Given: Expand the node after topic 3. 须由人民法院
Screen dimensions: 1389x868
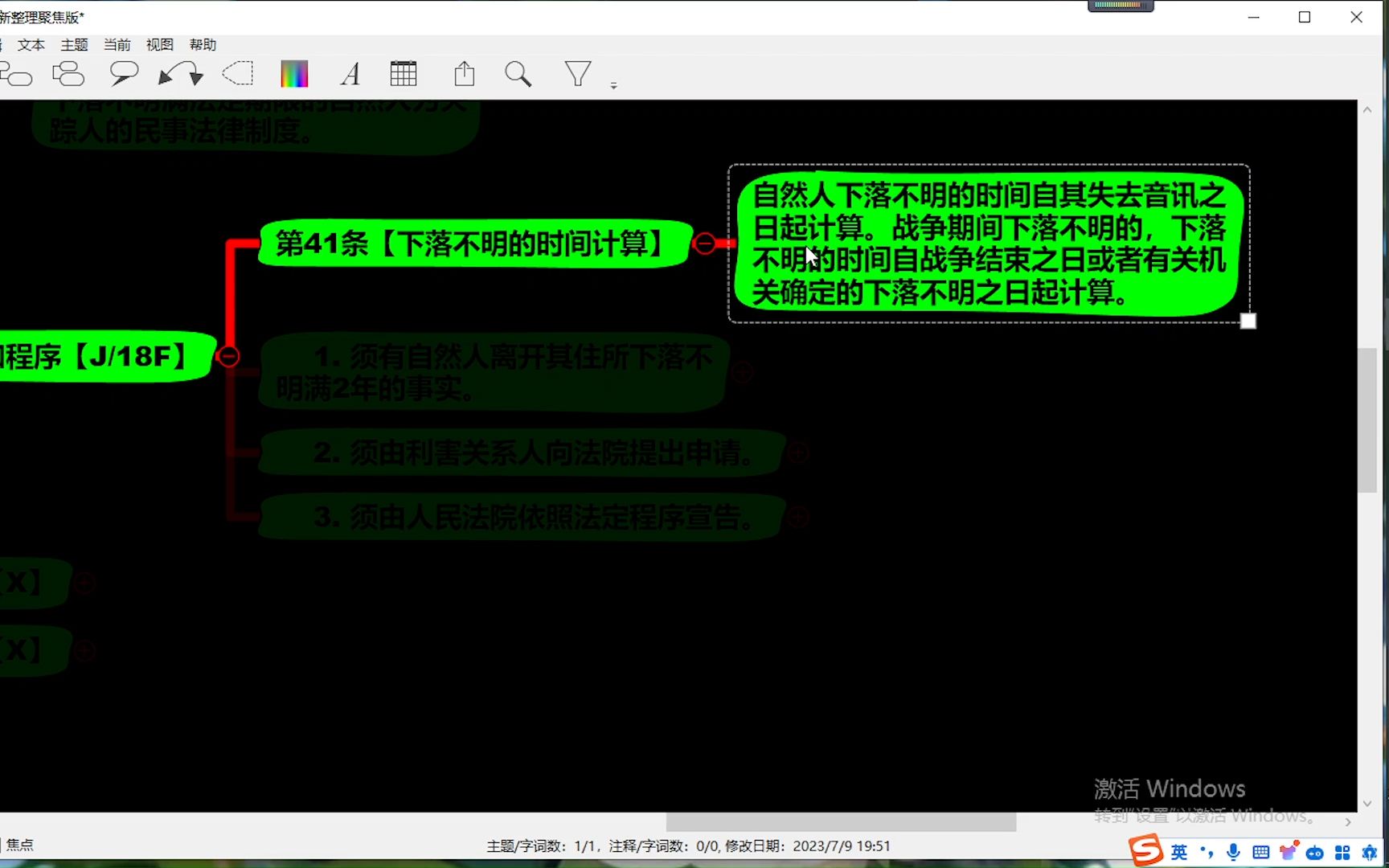Looking at the screenshot, I should [798, 518].
